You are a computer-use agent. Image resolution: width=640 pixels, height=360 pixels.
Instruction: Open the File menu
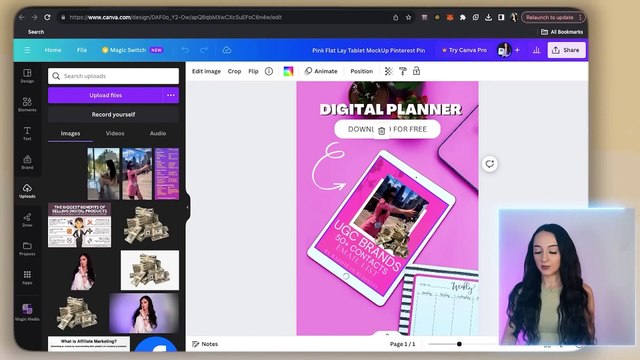click(x=82, y=50)
